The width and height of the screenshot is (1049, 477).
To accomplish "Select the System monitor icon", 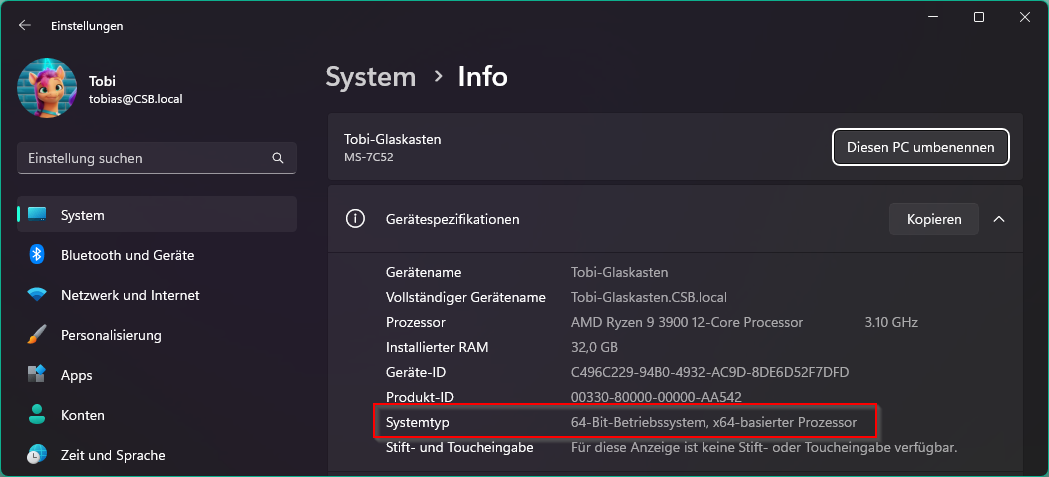I will click(37, 215).
